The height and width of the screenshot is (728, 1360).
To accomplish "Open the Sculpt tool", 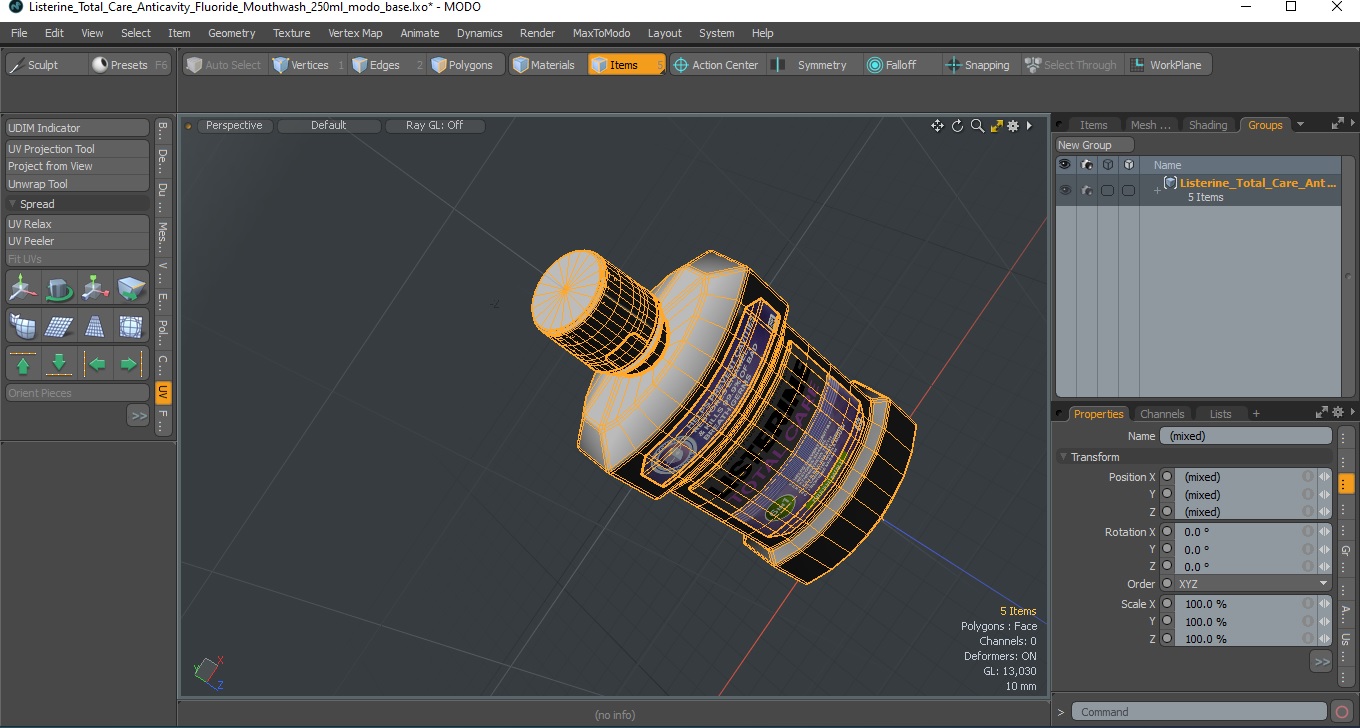I will click(46, 65).
